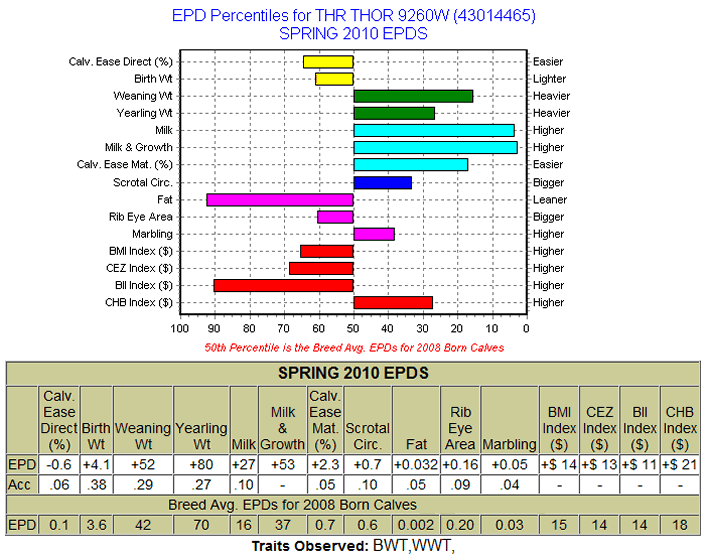The image size is (707, 558).
Task: Click the Acc row label cell
Action: [22, 485]
